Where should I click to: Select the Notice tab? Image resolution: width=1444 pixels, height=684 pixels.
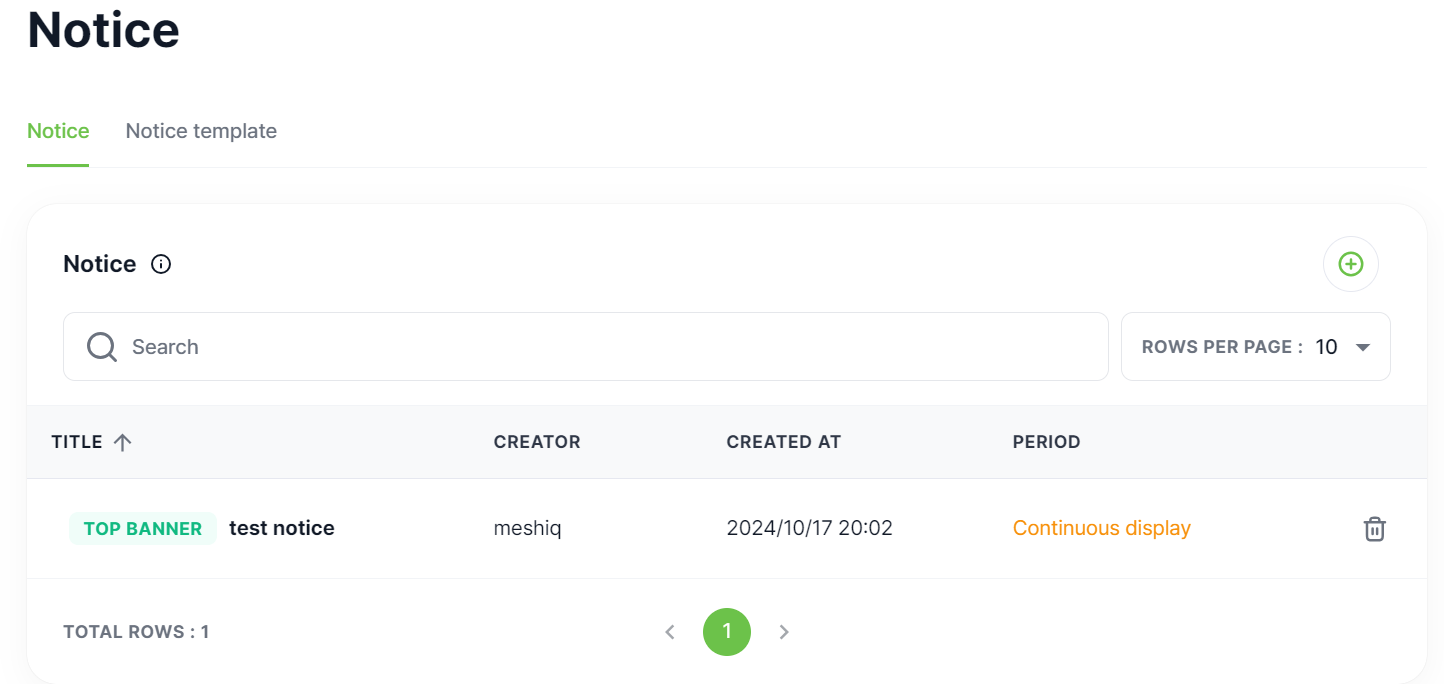(58, 131)
